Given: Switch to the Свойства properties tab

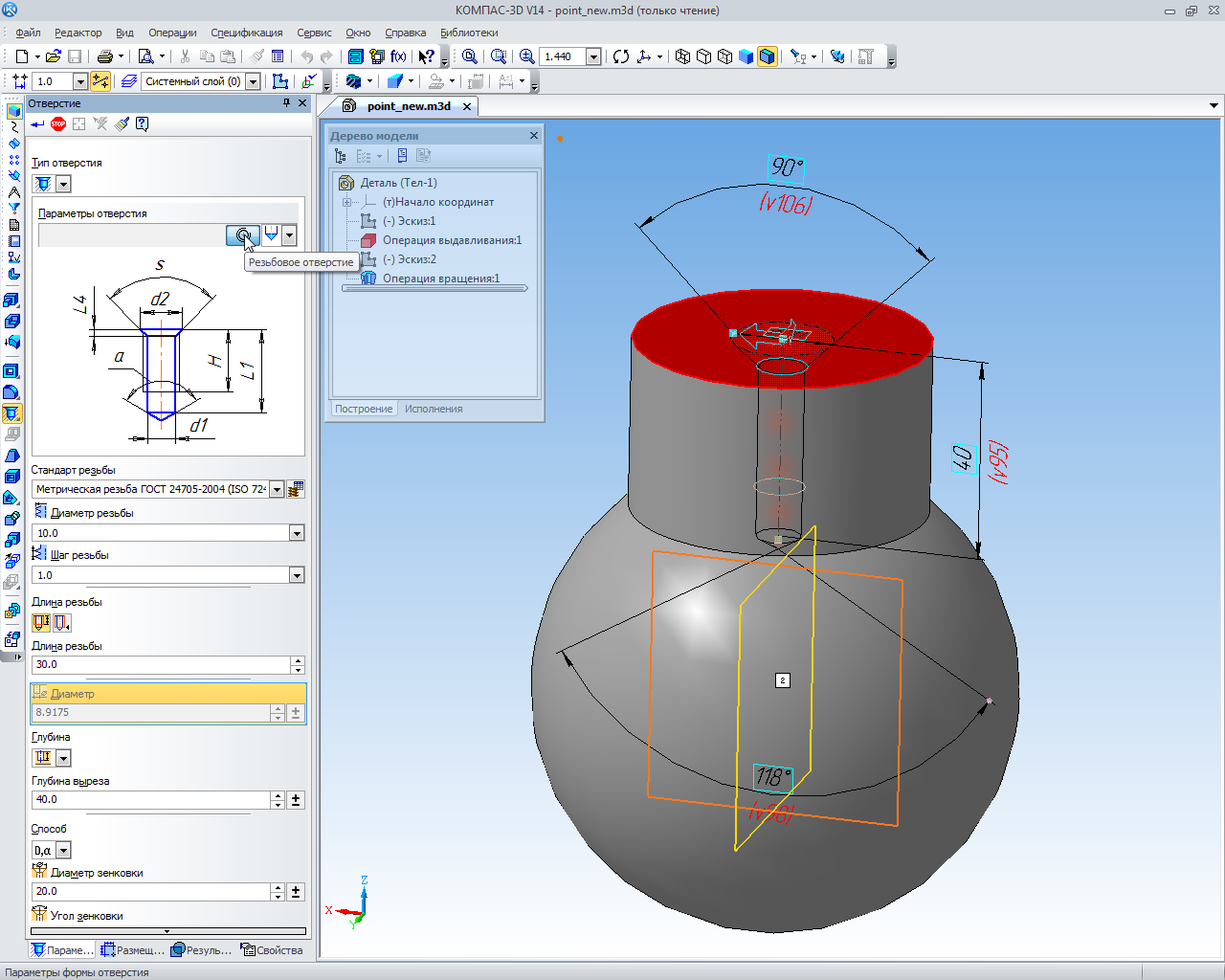Looking at the screenshot, I should pos(273,950).
